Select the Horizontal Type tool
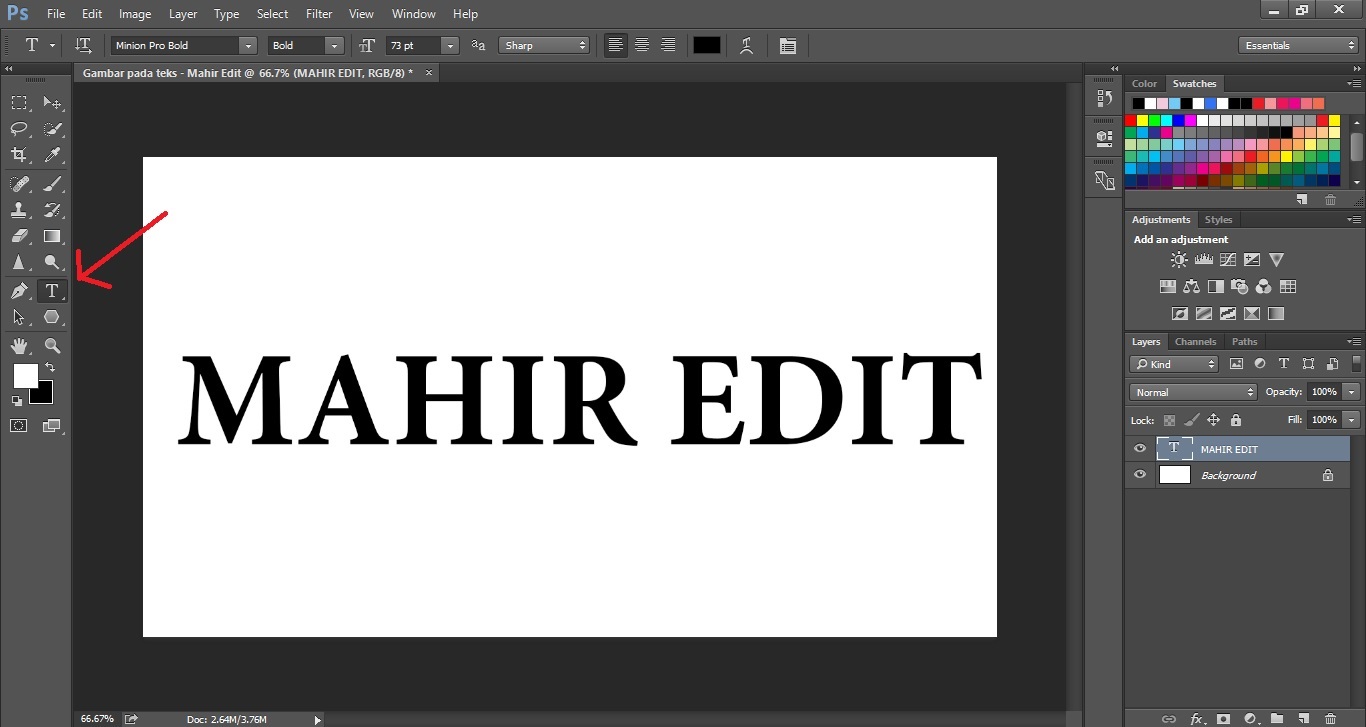 pos(52,290)
